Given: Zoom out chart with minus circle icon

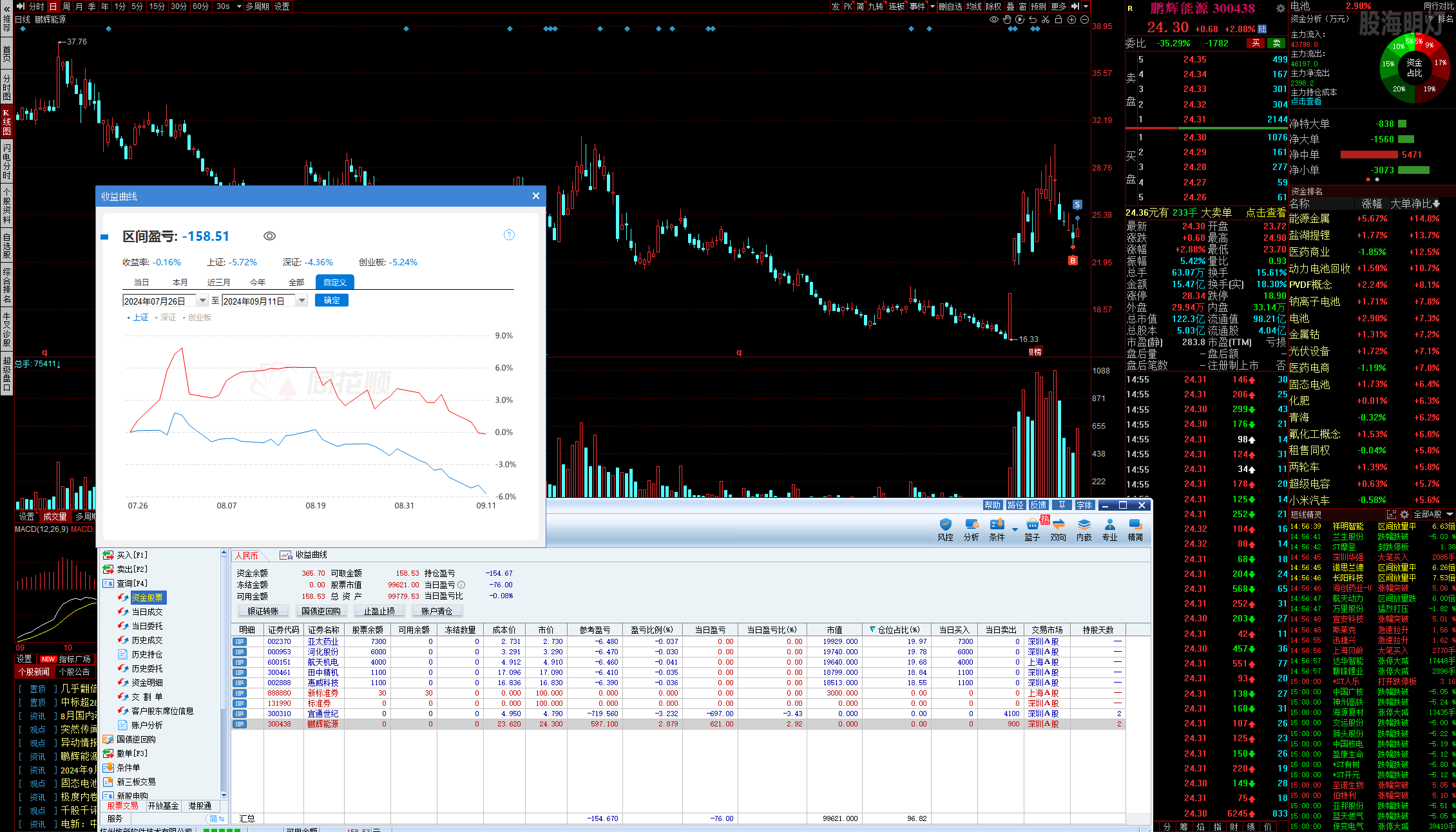Looking at the screenshot, I should pyautogui.click(x=1084, y=19).
